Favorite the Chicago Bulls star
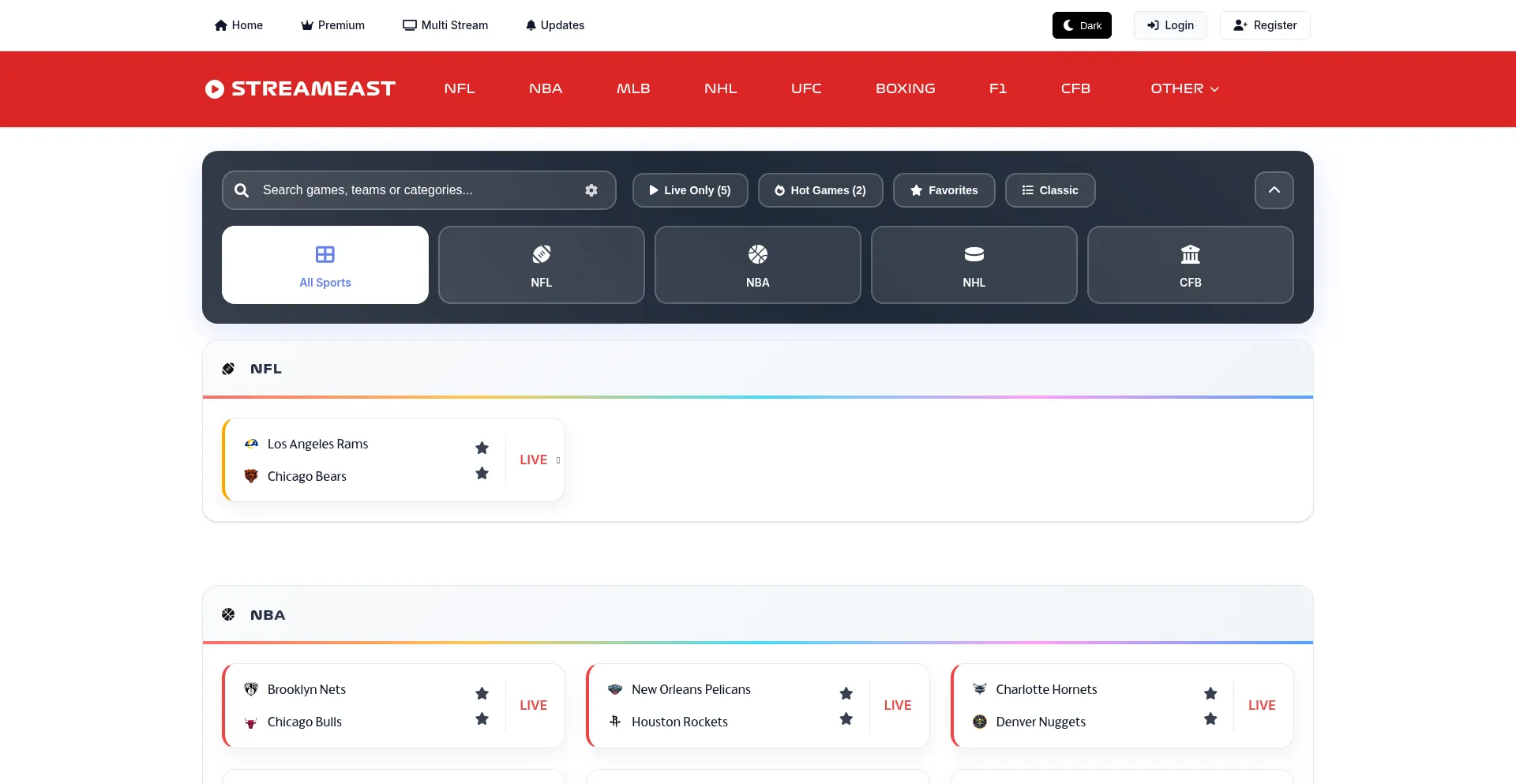 click(482, 718)
